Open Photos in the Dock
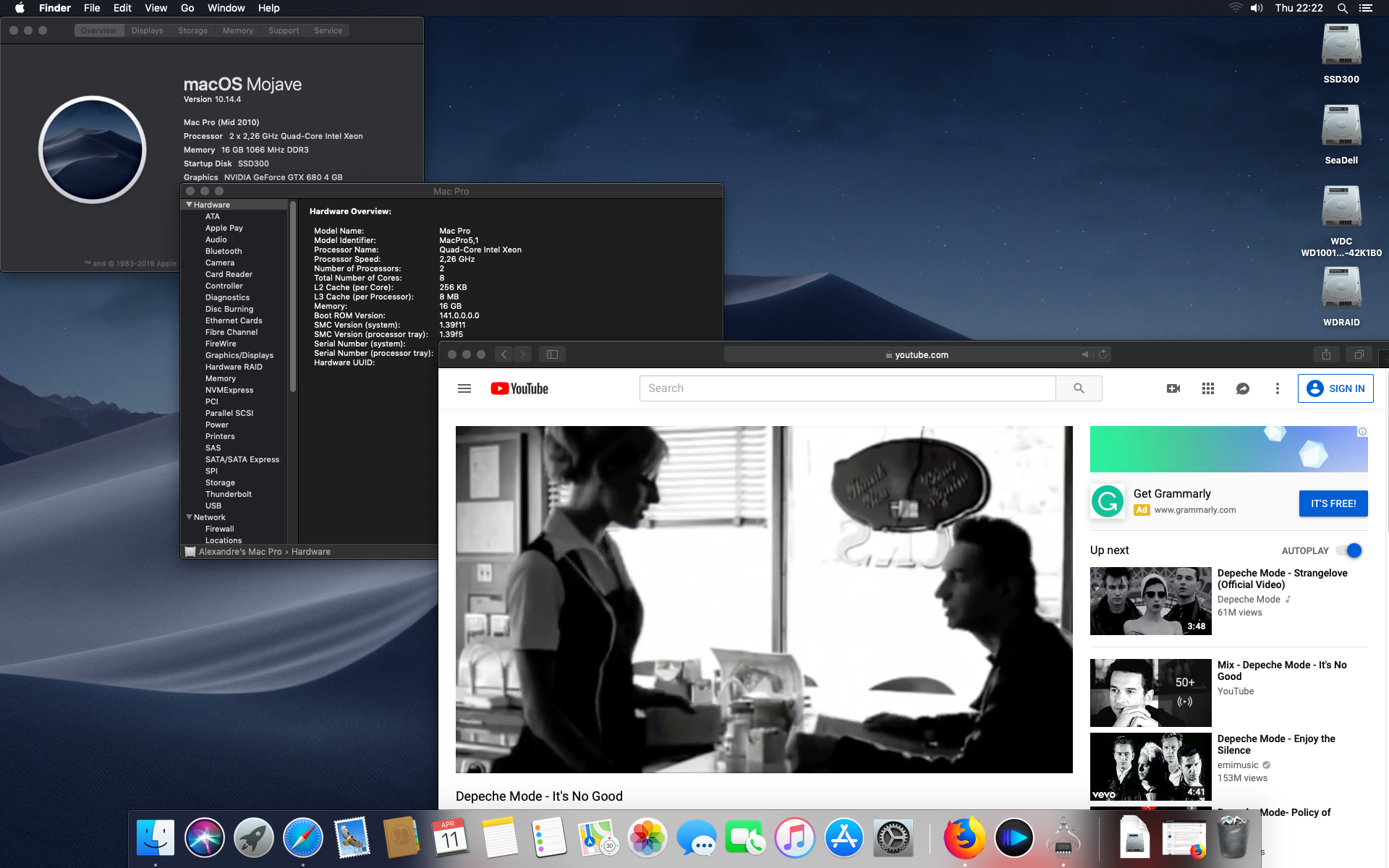 [647, 838]
